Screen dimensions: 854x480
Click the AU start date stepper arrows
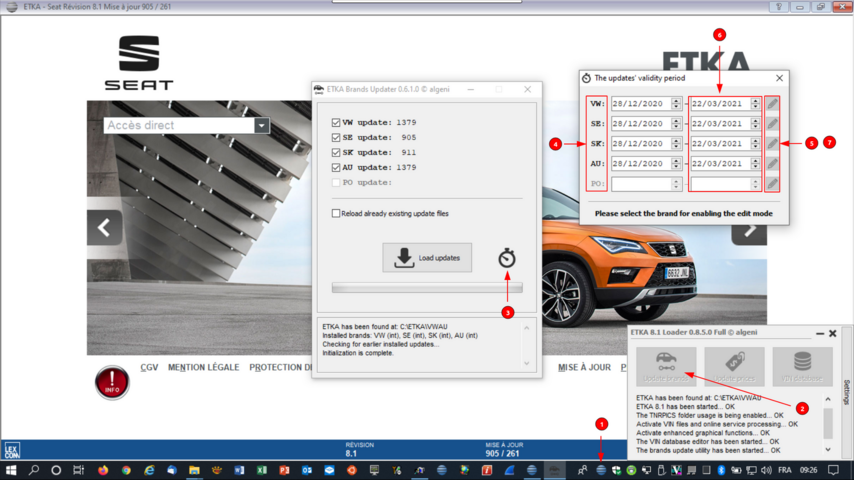pos(676,163)
